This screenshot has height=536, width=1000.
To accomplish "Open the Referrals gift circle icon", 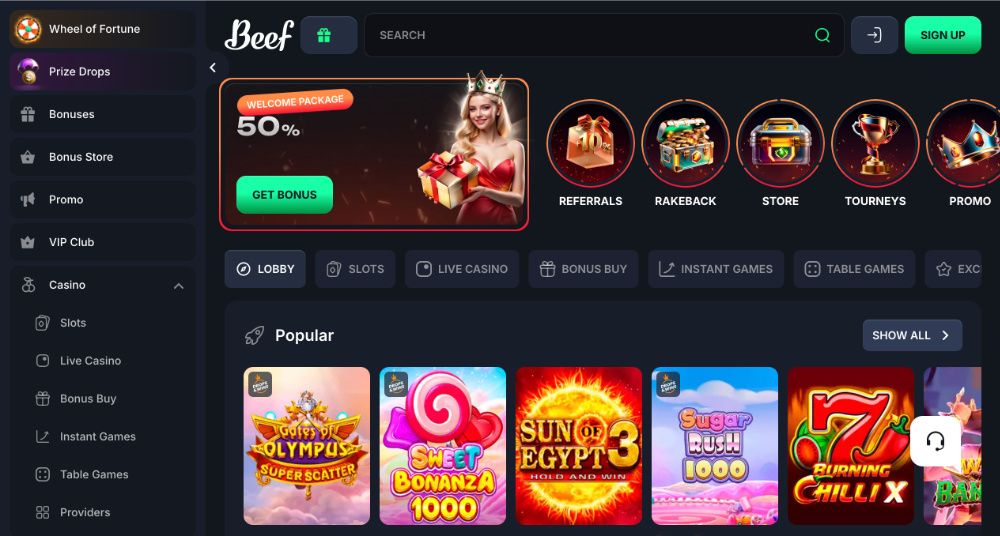I will click(591, 143).
